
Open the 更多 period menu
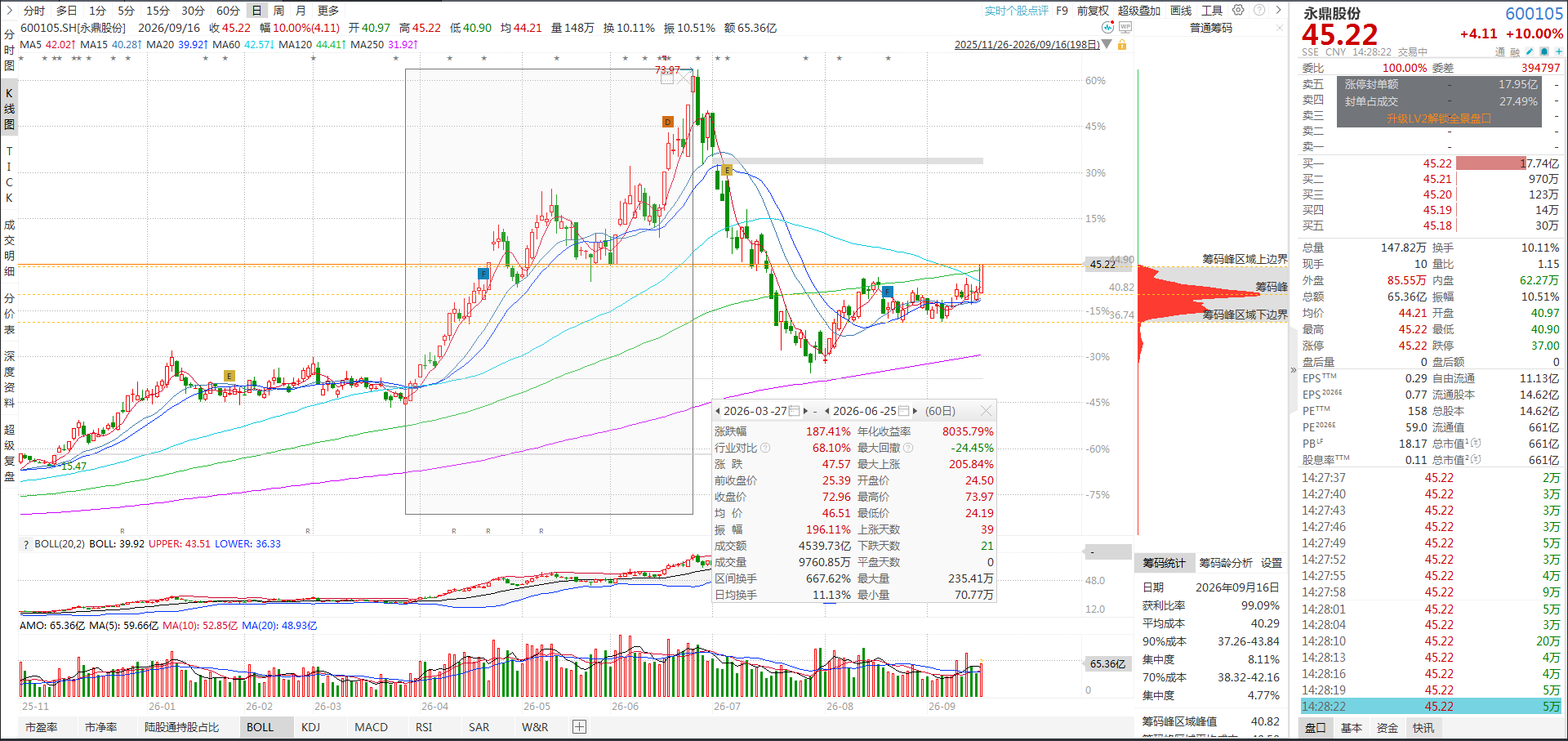coord(328,11)
